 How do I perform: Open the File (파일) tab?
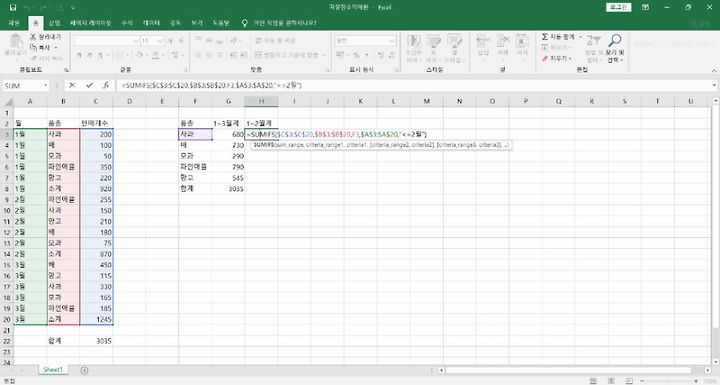14,23
